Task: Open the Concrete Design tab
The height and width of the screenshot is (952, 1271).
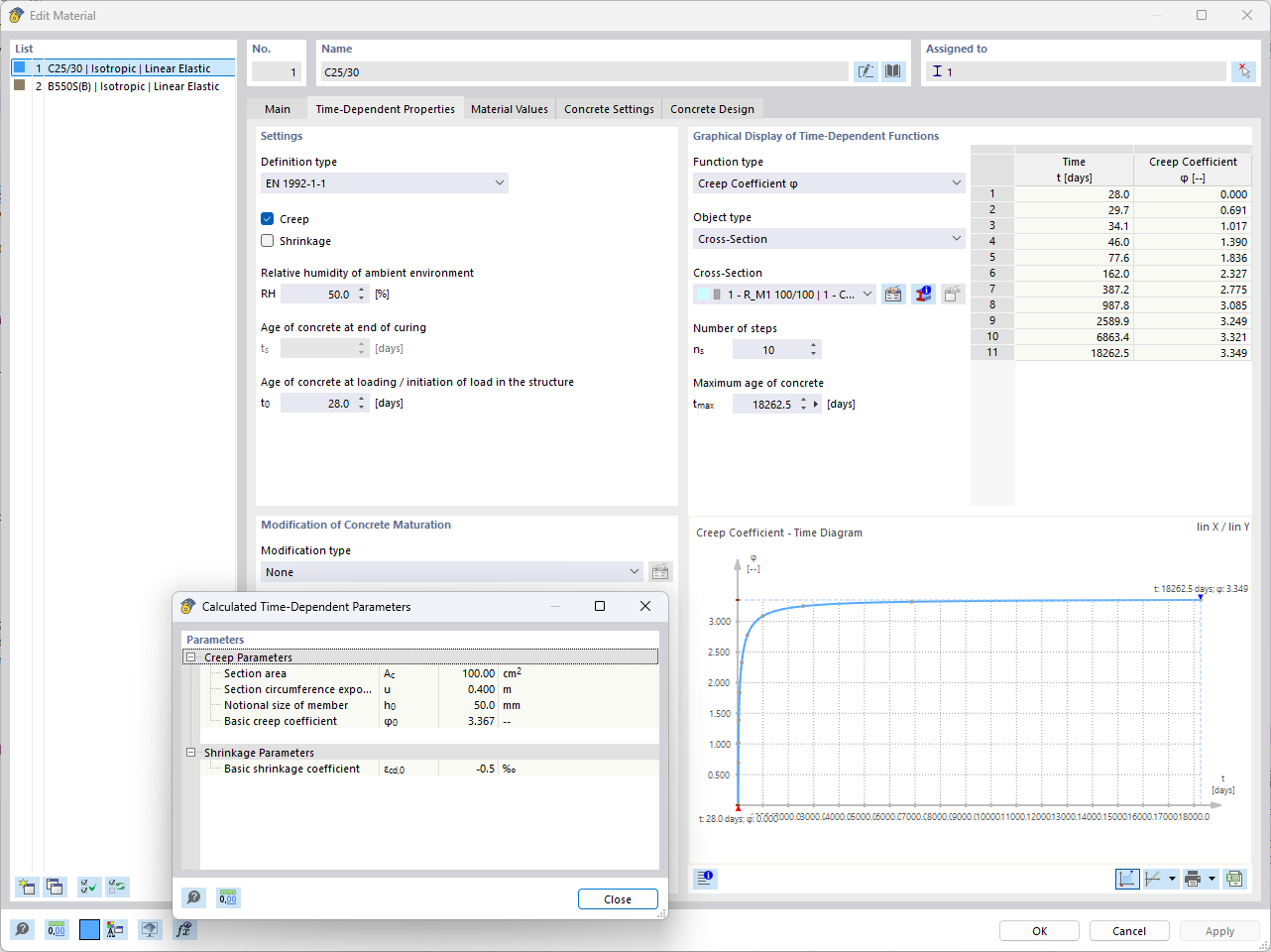Action: coord(712,109)
